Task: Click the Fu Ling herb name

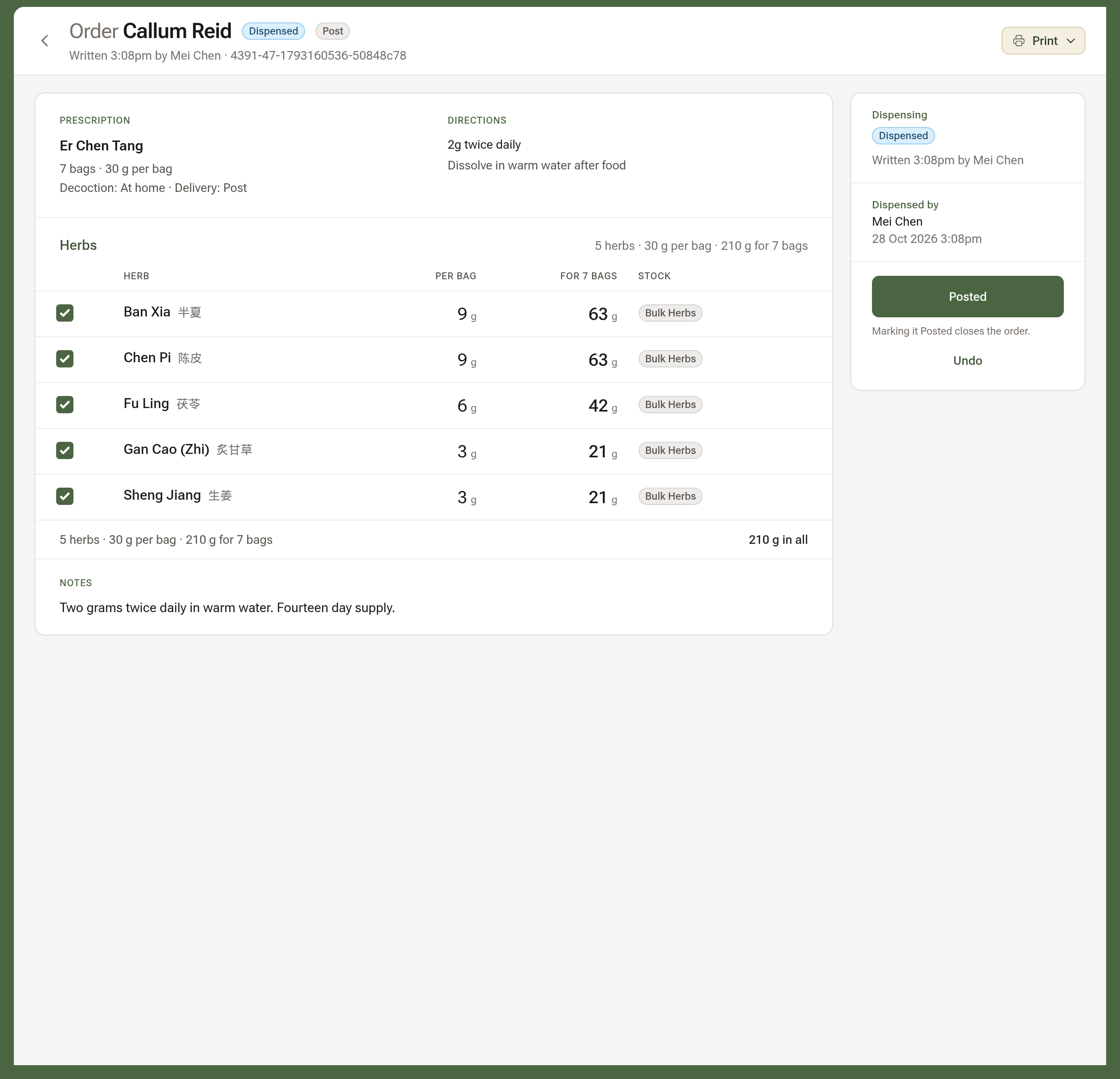Action: click(146, 403)
